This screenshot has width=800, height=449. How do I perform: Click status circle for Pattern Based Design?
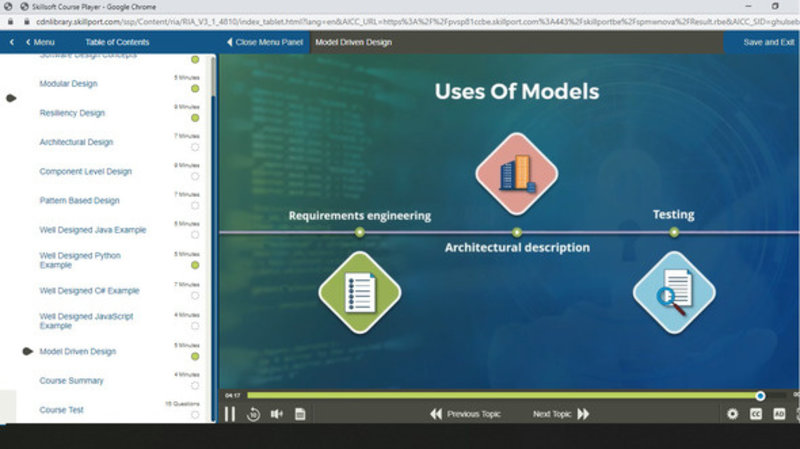point(195,206)
